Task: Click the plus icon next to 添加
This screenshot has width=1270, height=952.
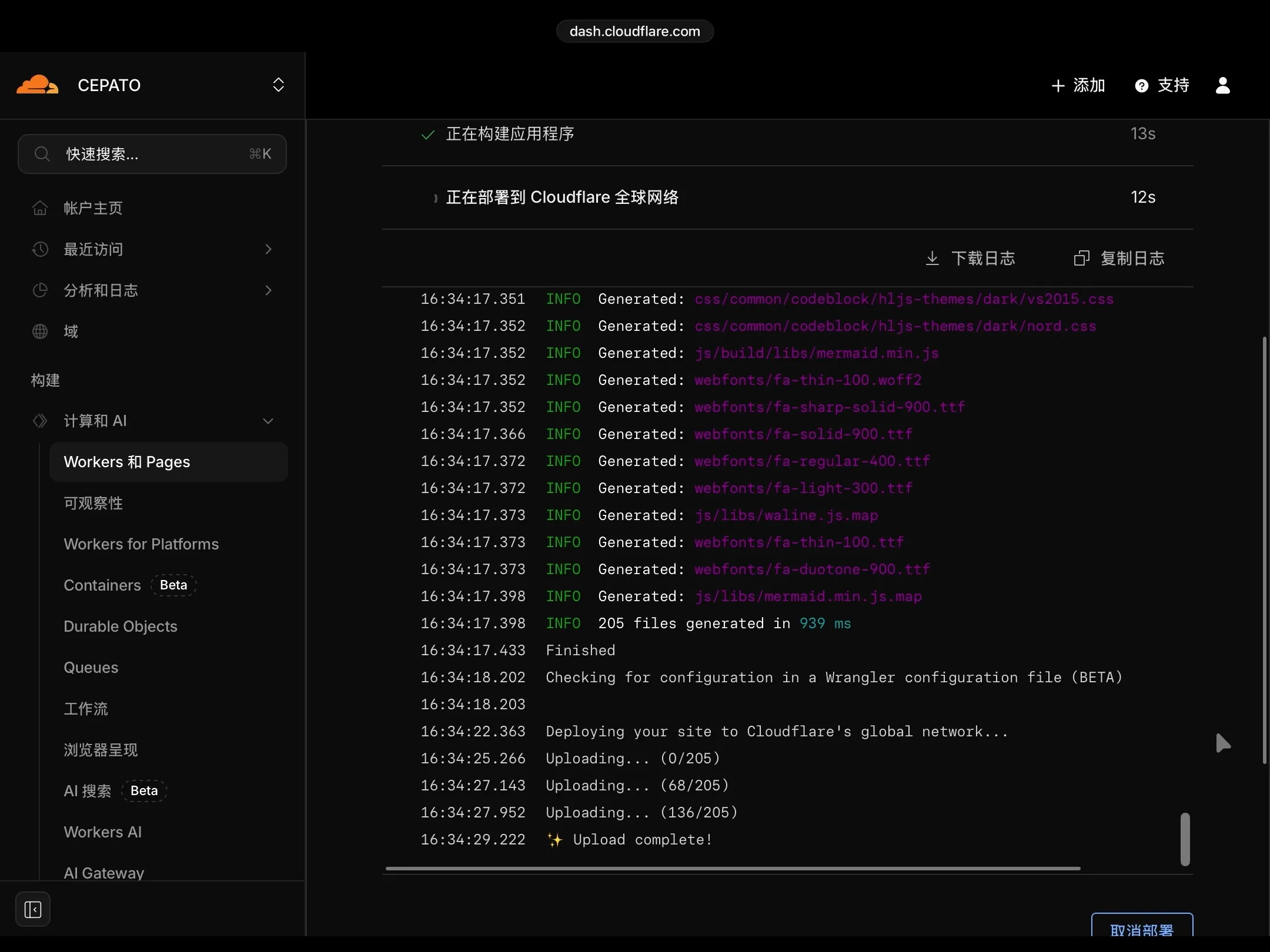Action: coord(1057,85)
